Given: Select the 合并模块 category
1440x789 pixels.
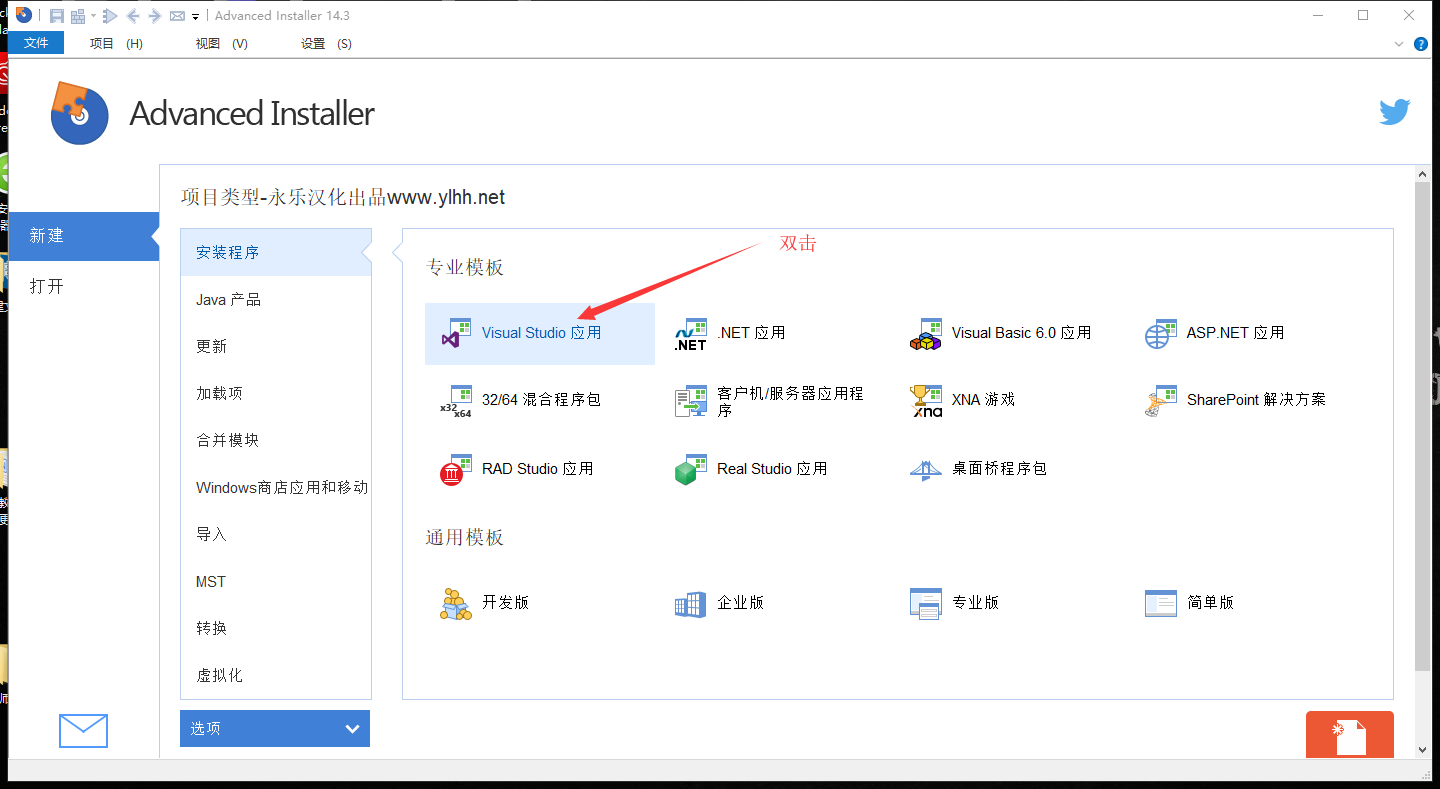Looking at the screenshot, I should click(x=276, y=440).
